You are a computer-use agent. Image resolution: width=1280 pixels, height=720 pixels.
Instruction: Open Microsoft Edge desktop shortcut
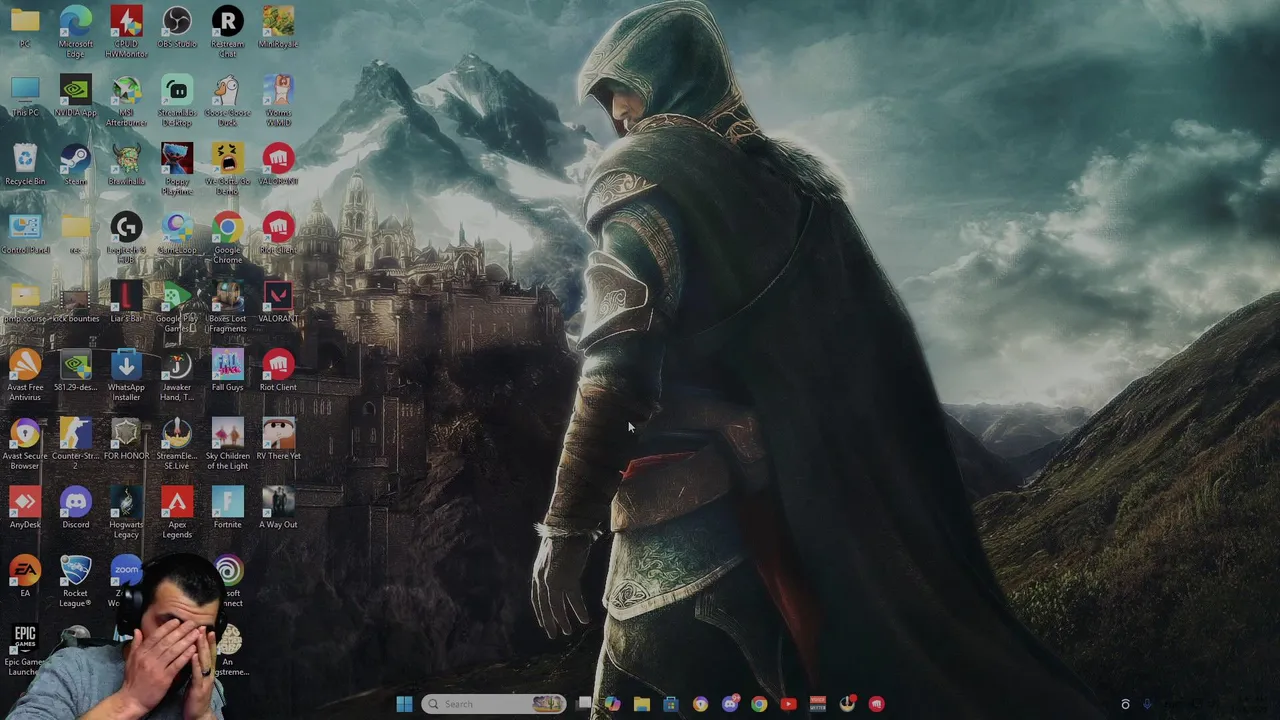click(76, 30)
